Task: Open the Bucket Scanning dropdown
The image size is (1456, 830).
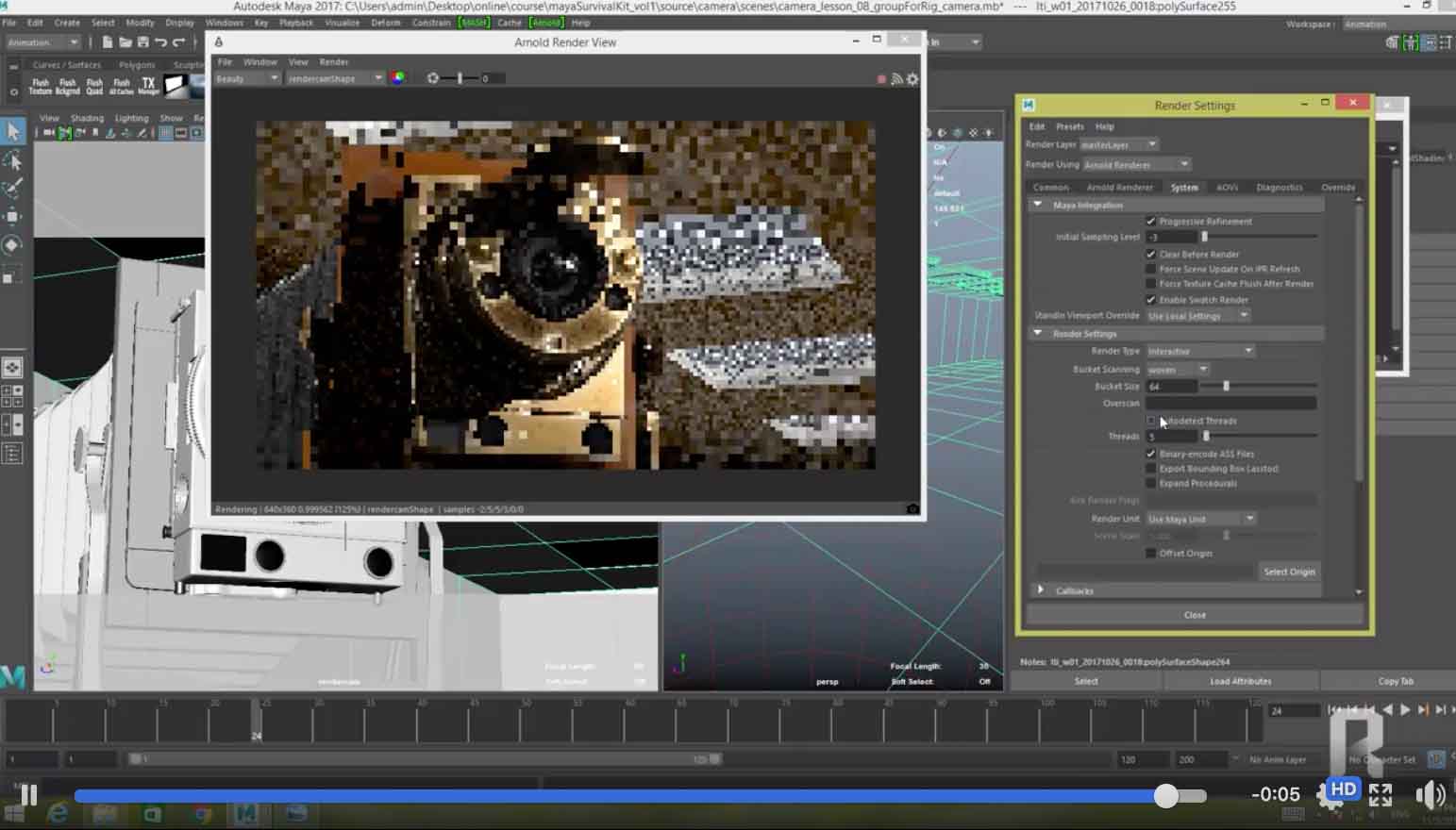Action: (1177, 370)
